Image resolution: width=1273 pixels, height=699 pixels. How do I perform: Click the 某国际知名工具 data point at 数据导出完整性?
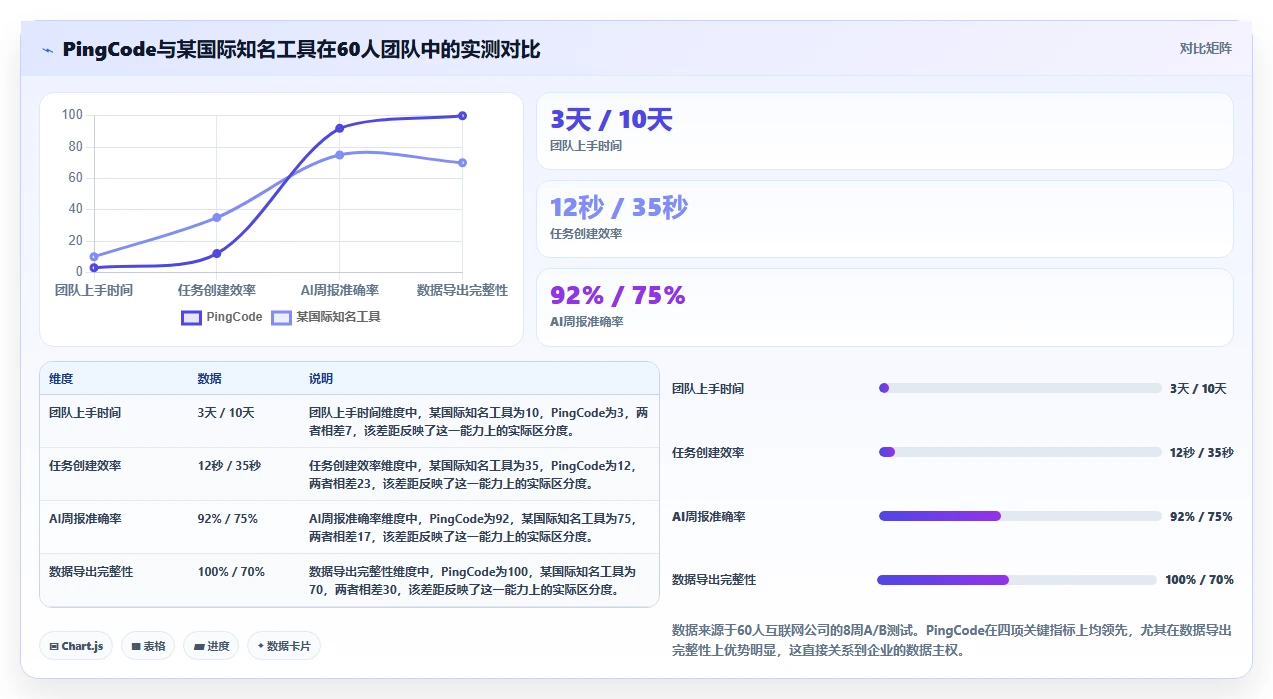click(462, 163)
